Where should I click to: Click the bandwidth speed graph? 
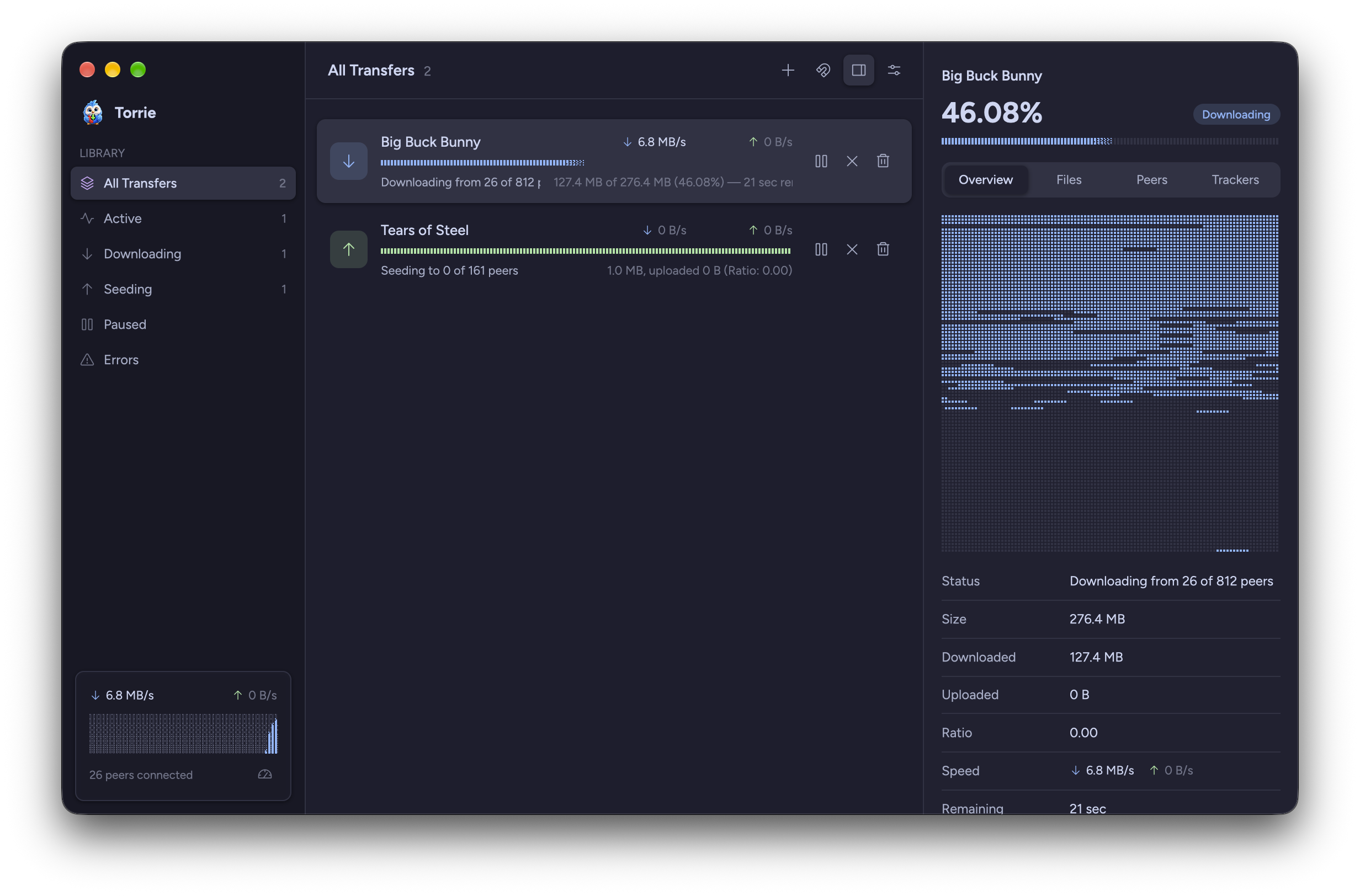[x=183, y=733]
